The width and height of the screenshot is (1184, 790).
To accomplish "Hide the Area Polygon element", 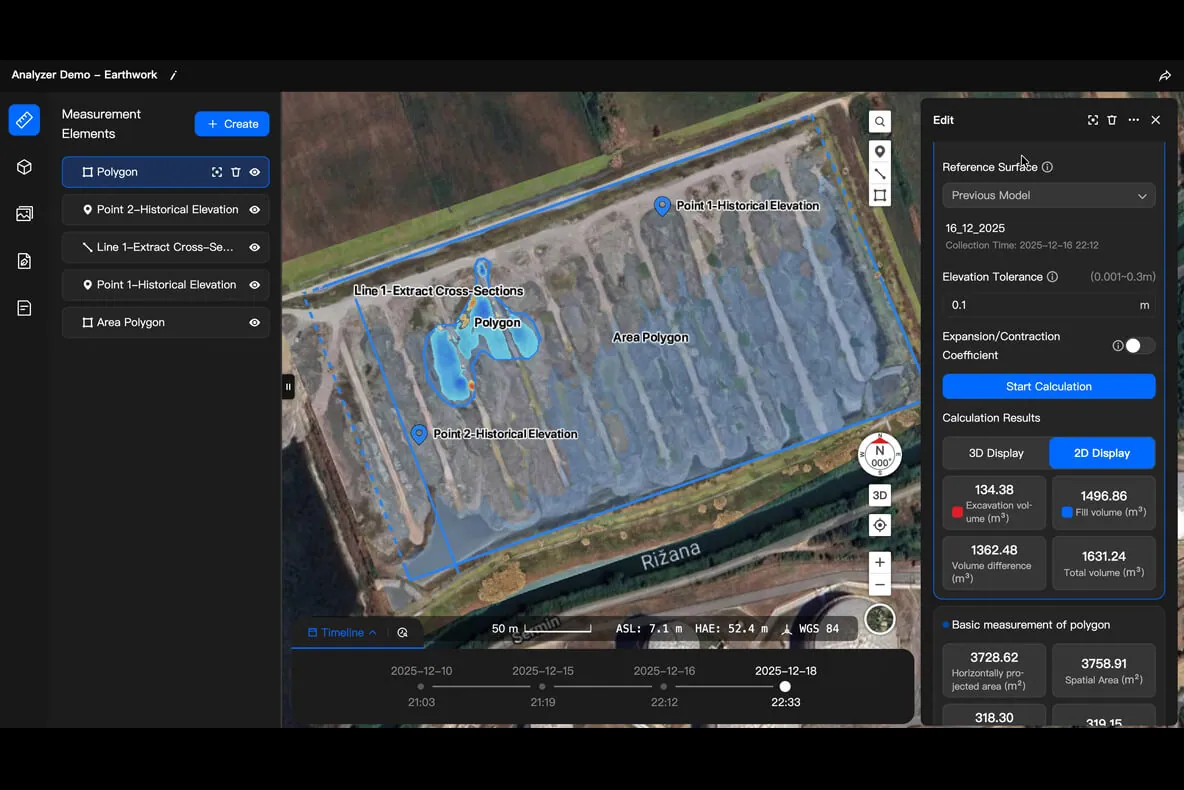I will click(254, 322).
